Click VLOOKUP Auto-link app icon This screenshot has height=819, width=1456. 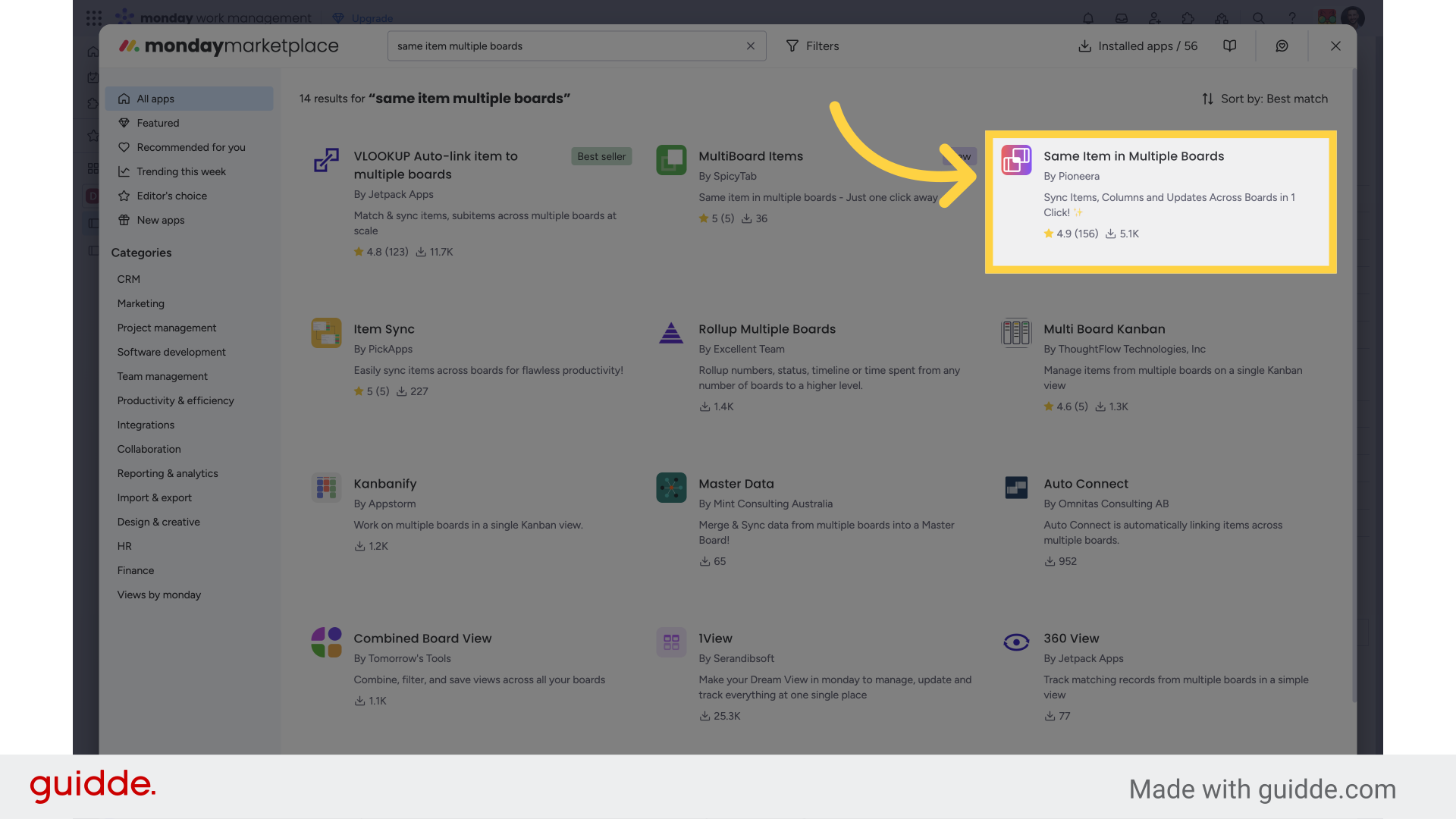(326, 160)
